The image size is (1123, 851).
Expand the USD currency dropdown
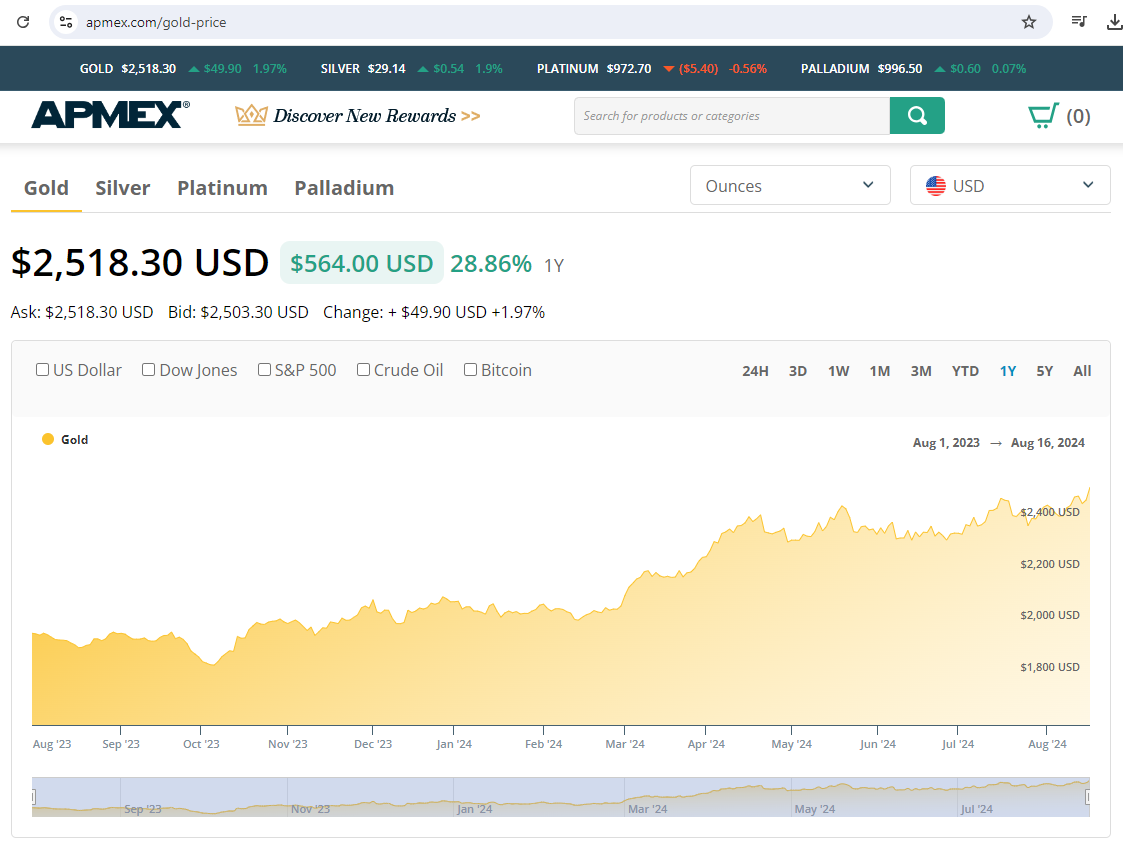click(x=1010, y=186)
